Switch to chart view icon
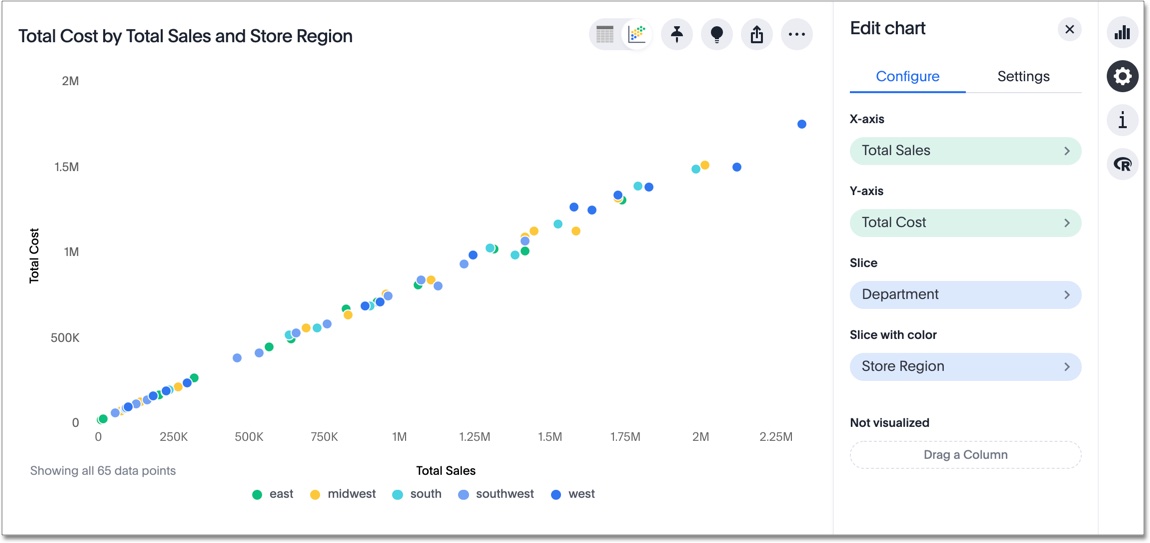The image size is (1150, 543). (x=637, y=34)
